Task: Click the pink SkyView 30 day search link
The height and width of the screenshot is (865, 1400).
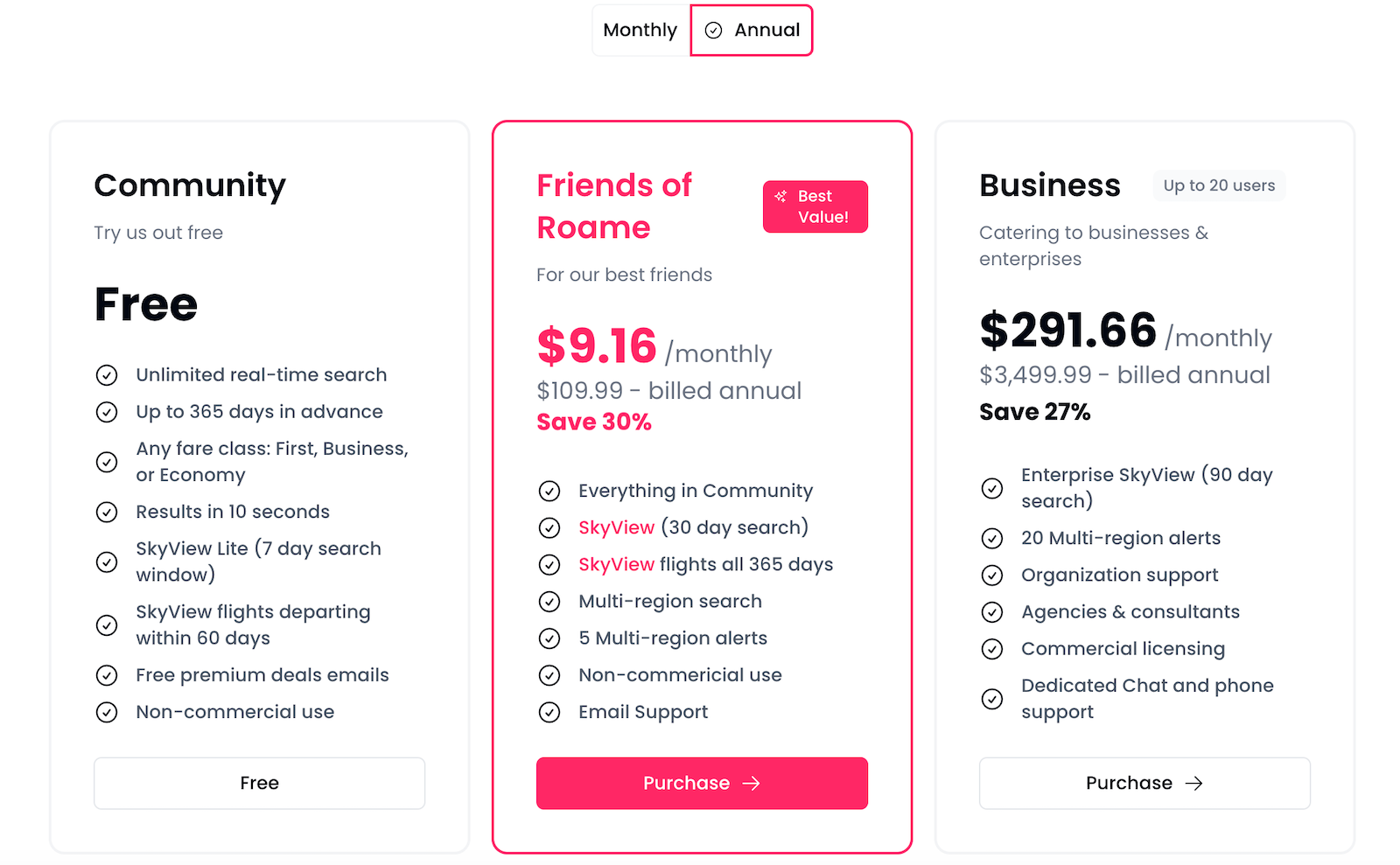Action: pyautogui.click(x=616, y=527)
